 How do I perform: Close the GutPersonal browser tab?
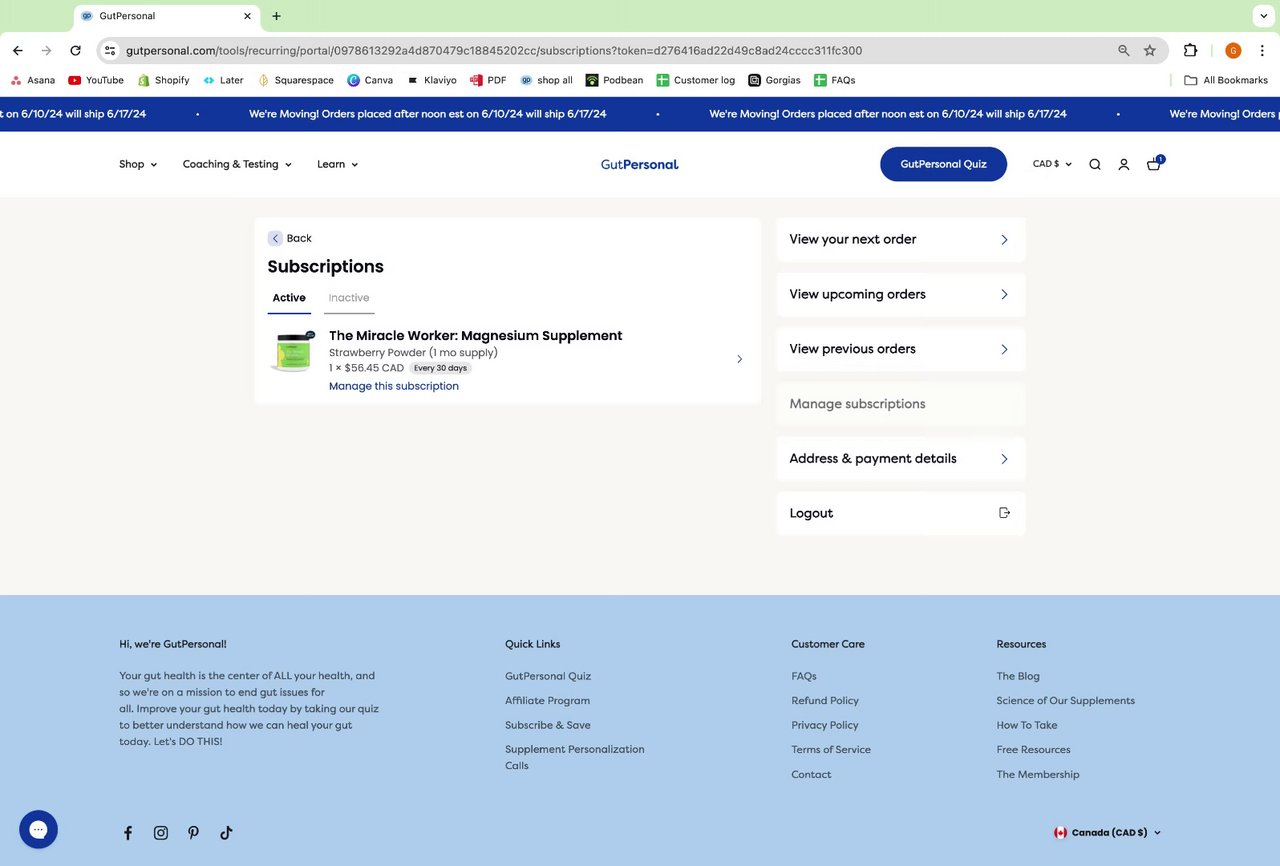point(247,16)
